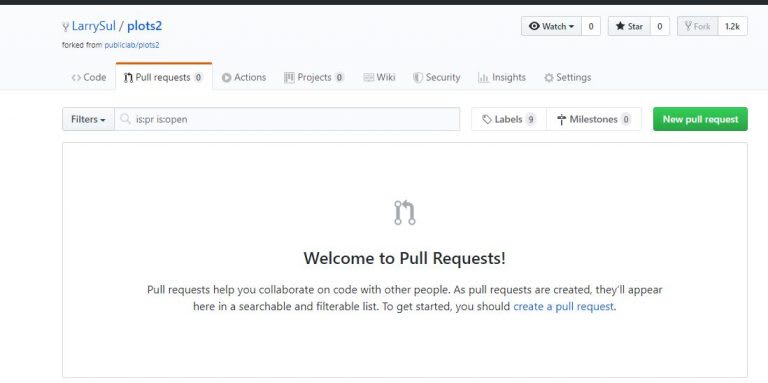This screenshot has height=383, width=768.
Task: Open the Watch dropdown button
Action: pyautogui.click(x=552, y=26)
